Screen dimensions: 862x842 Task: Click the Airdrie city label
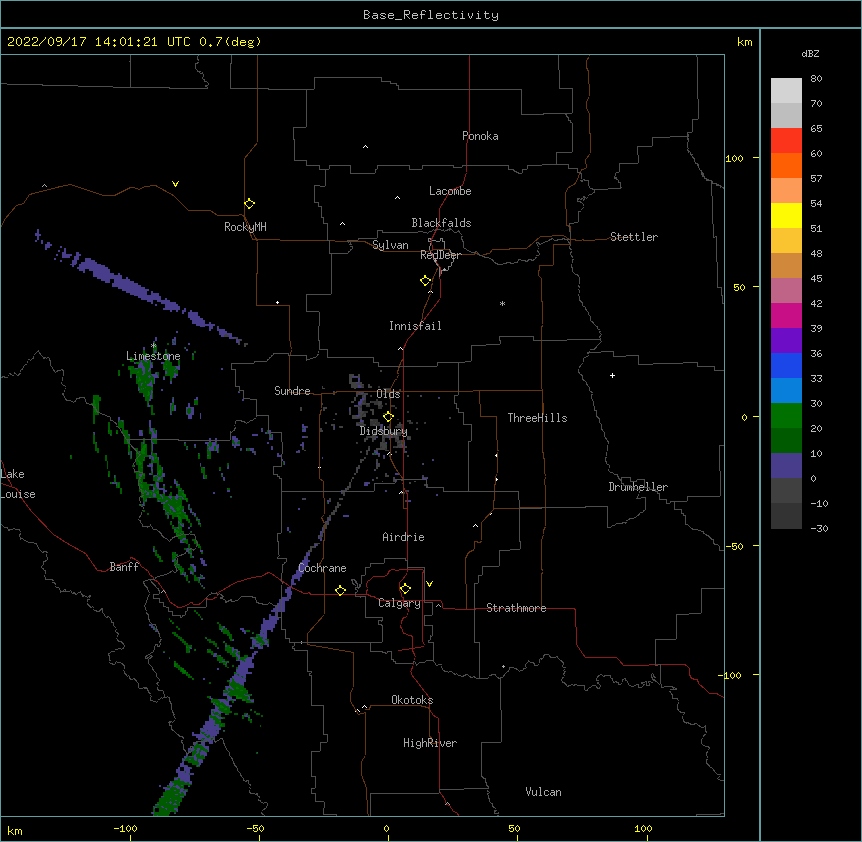(404, 537)
